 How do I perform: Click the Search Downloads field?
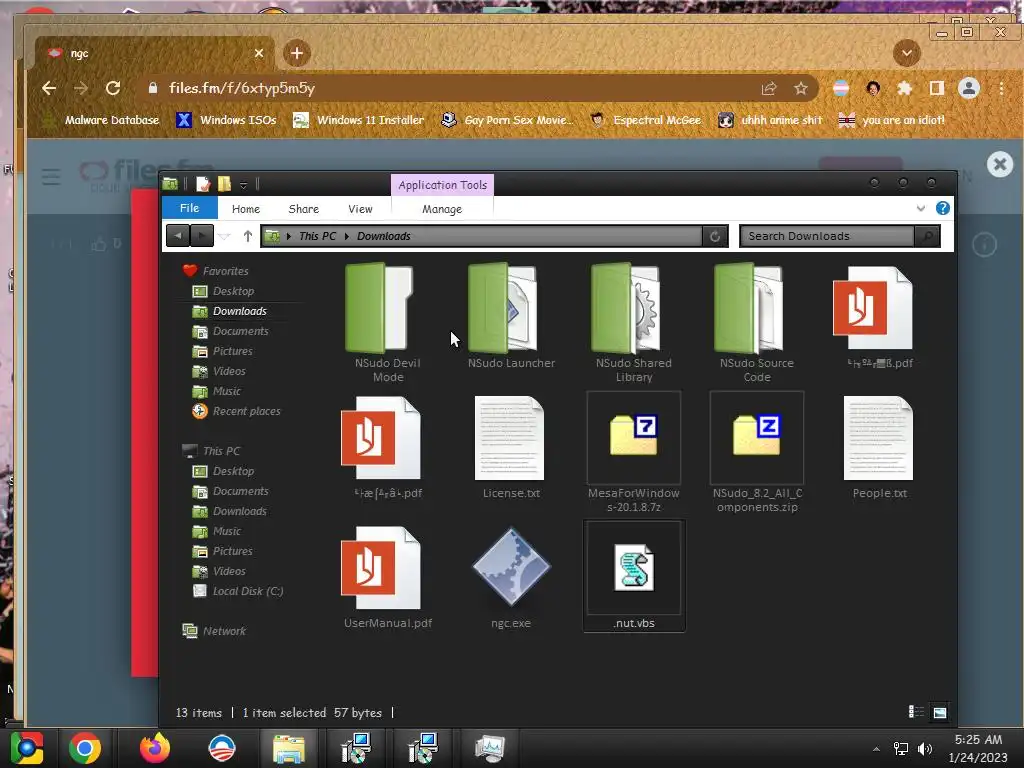click(x=827, y=236)
